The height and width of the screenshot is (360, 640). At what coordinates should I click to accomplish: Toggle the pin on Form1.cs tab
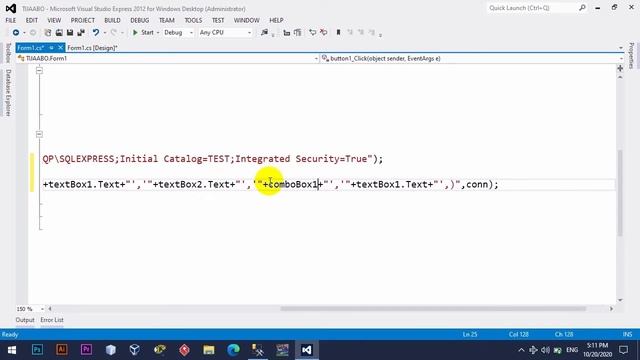click(51, 48)
